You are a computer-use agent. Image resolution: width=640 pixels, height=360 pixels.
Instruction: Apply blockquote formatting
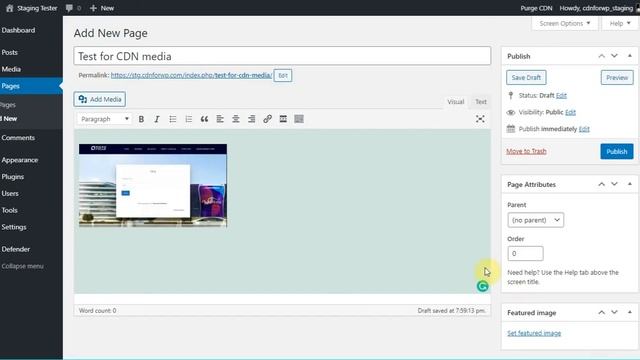pos(204,119)
